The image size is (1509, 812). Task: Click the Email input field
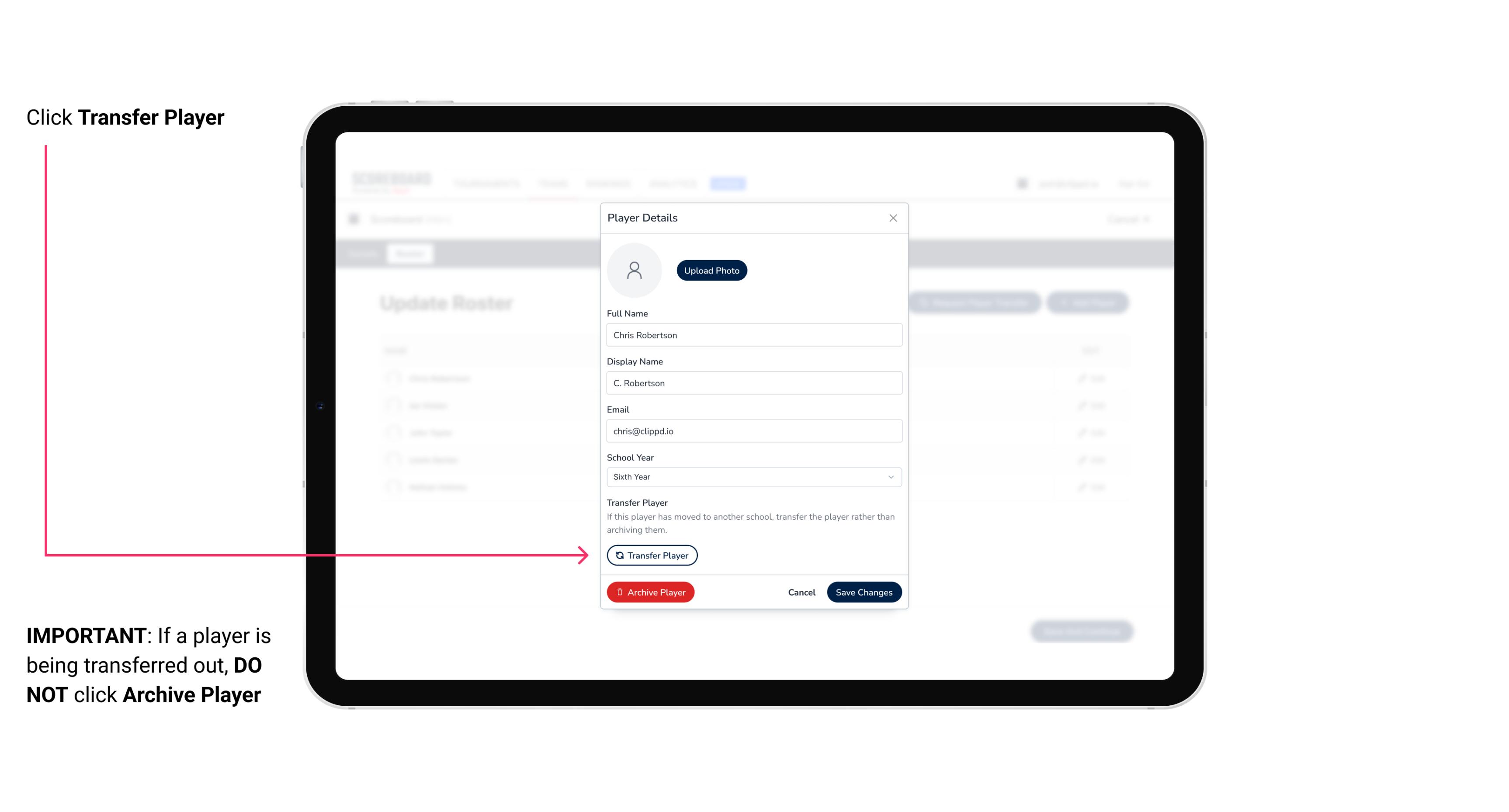(753, 430)
